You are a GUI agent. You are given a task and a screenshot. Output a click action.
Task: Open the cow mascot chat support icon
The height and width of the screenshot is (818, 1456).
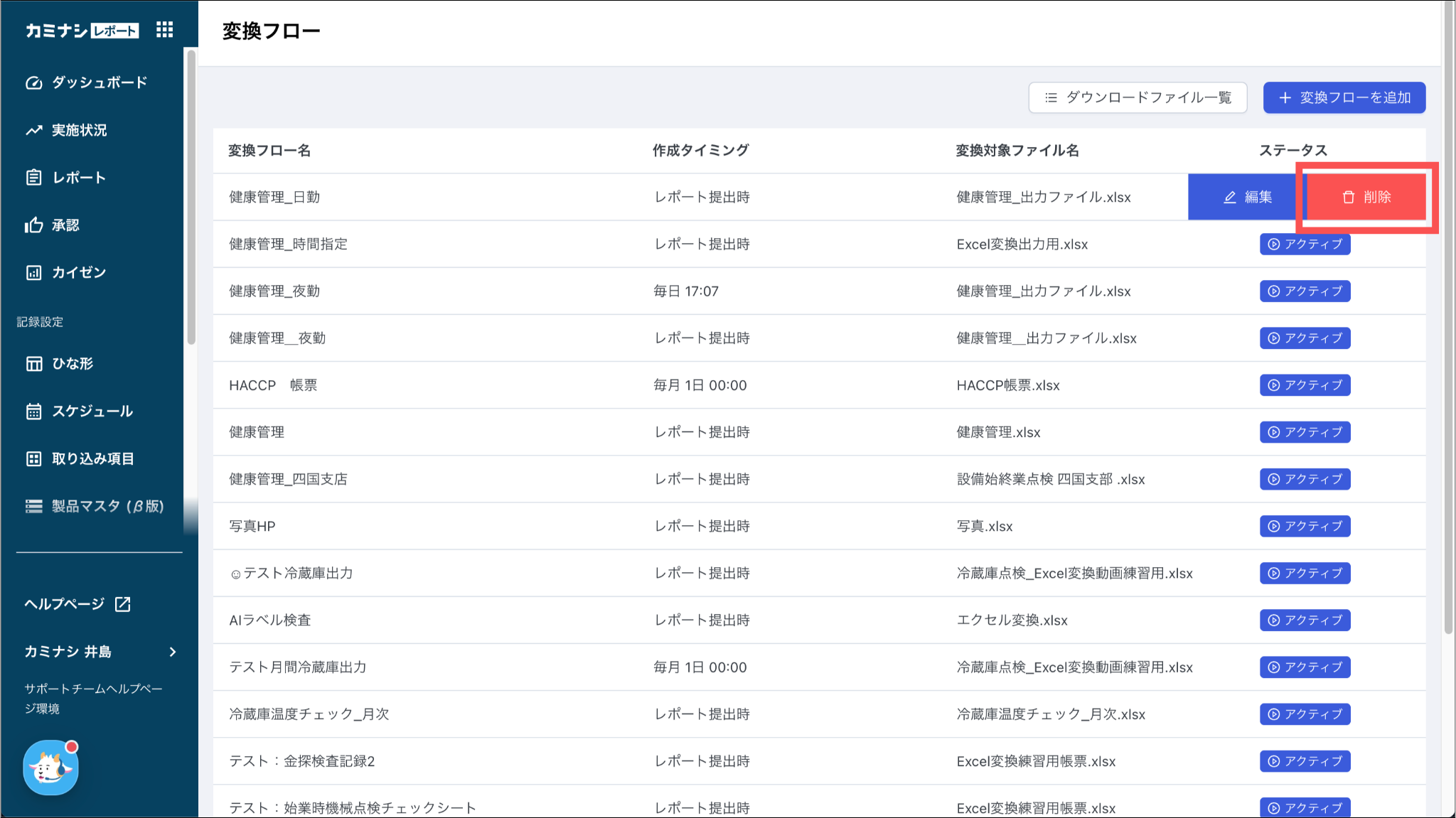(50, 768)
